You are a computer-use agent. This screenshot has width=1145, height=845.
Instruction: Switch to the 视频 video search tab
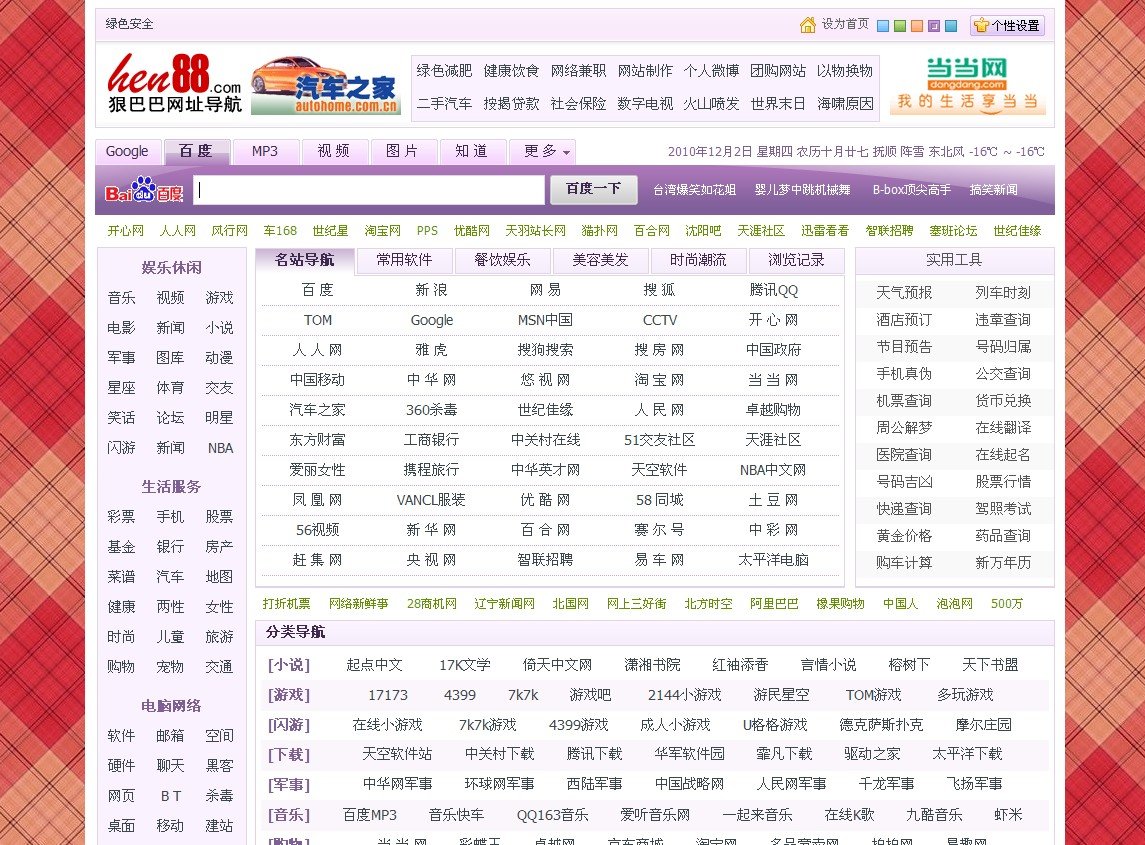[334, 151]
